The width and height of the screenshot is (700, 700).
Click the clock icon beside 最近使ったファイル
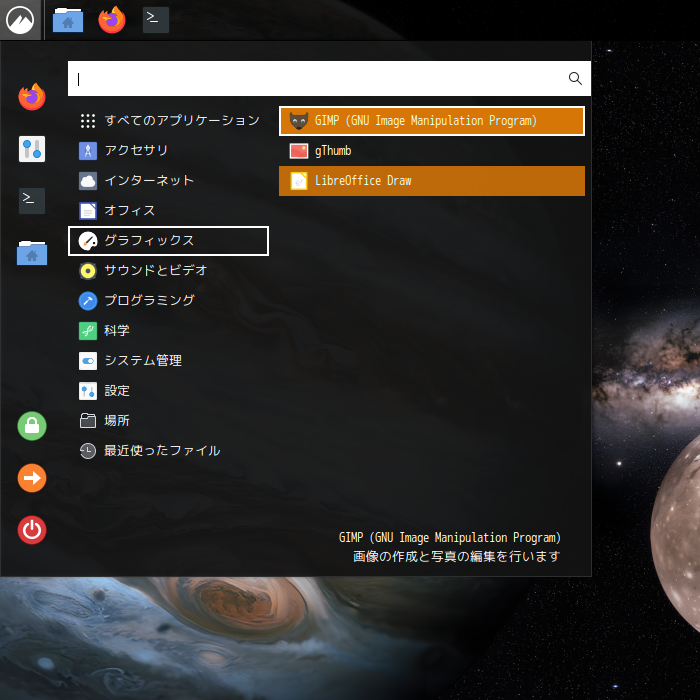(x=88, y=451)
